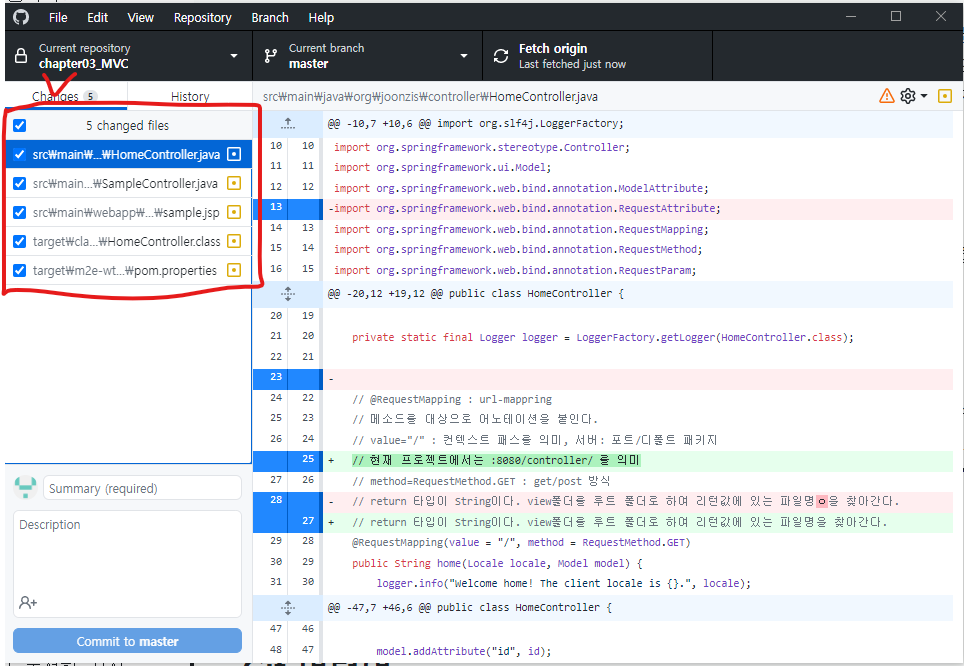
Task: Open the Help menu
Action: [321, 17]
